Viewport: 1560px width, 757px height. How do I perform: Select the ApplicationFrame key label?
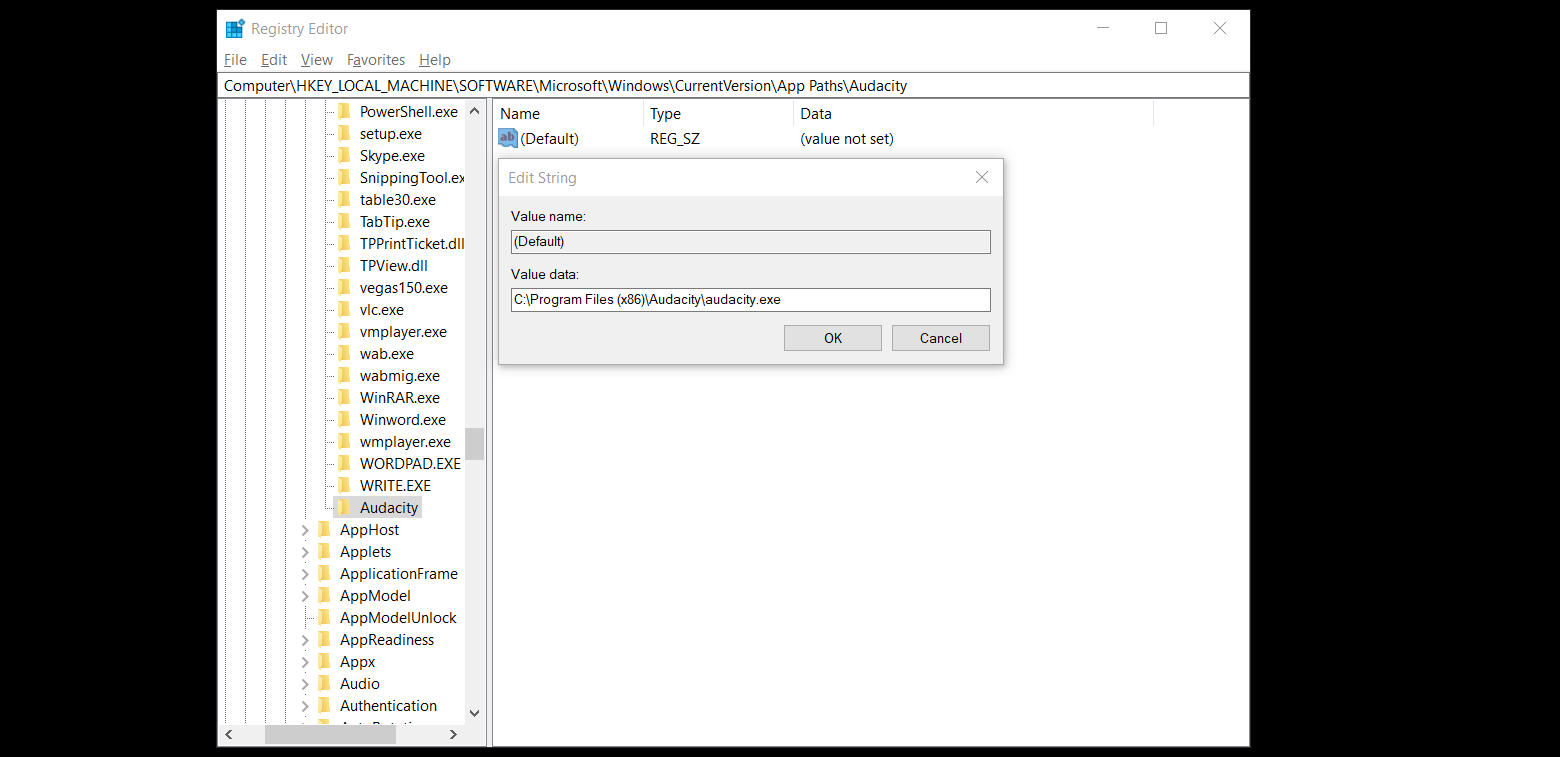pos(399,573)
